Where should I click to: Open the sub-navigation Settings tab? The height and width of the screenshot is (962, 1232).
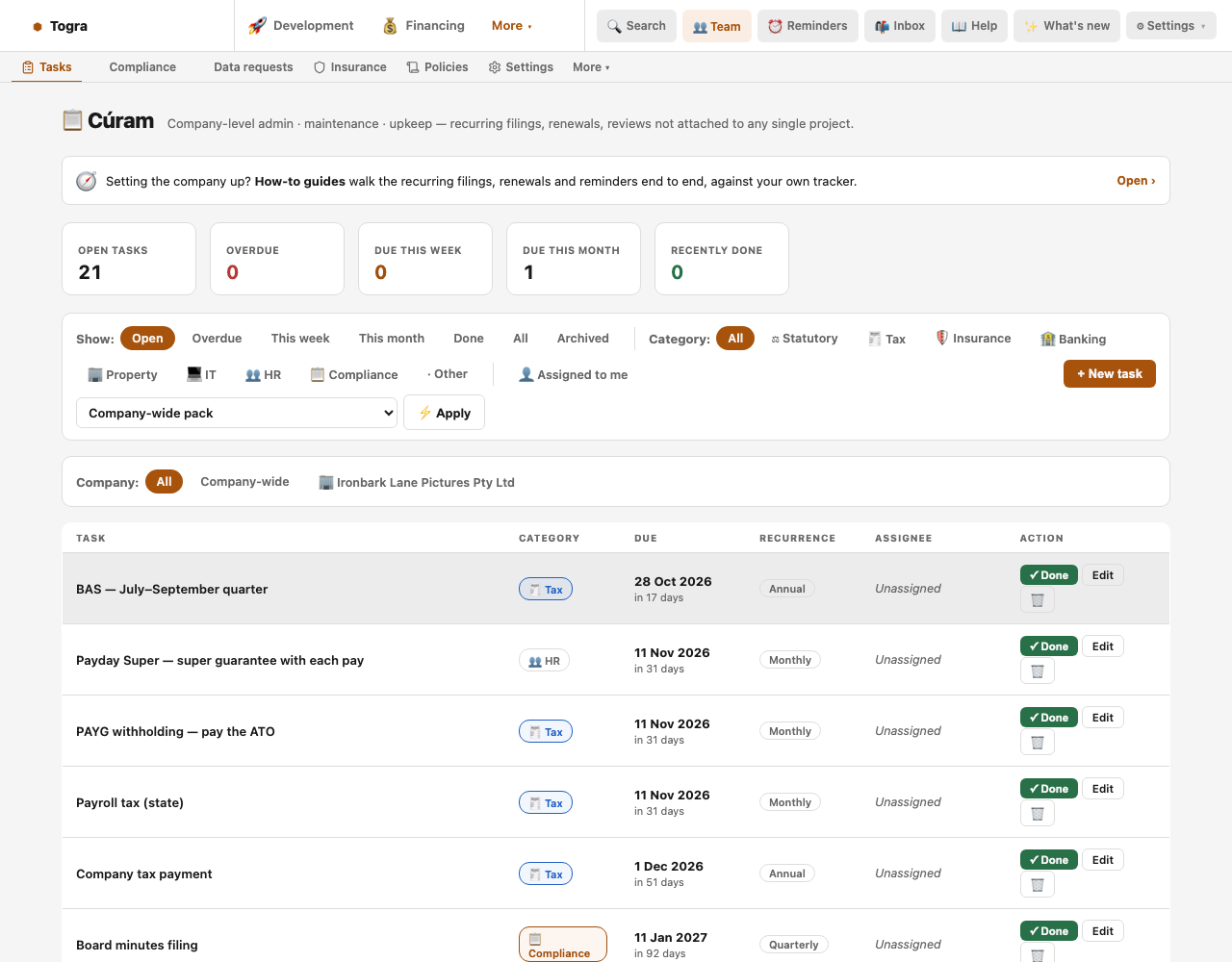click(521, 67)
